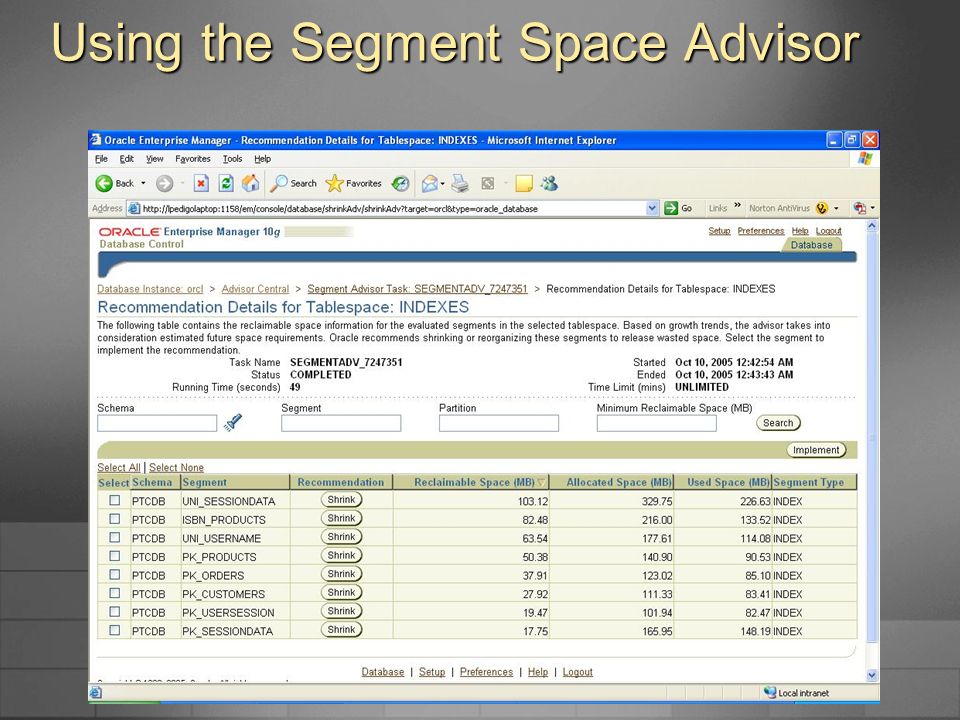Click the Search button beside filters

coord(778,423)
